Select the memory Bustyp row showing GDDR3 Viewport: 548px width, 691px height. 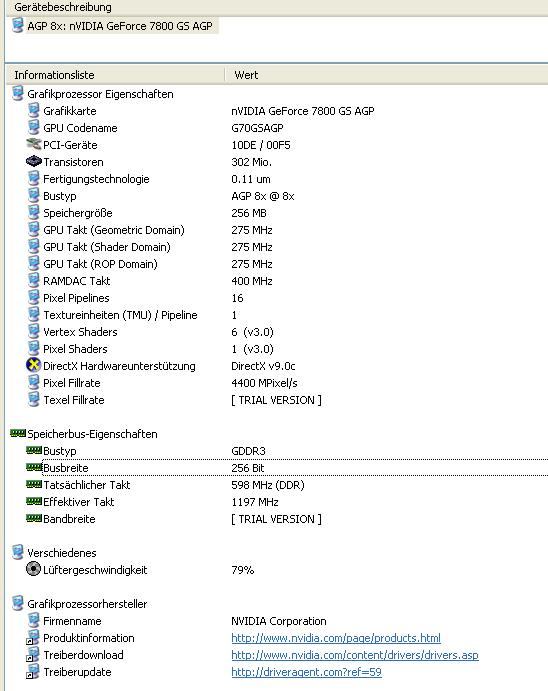point(59,451)
